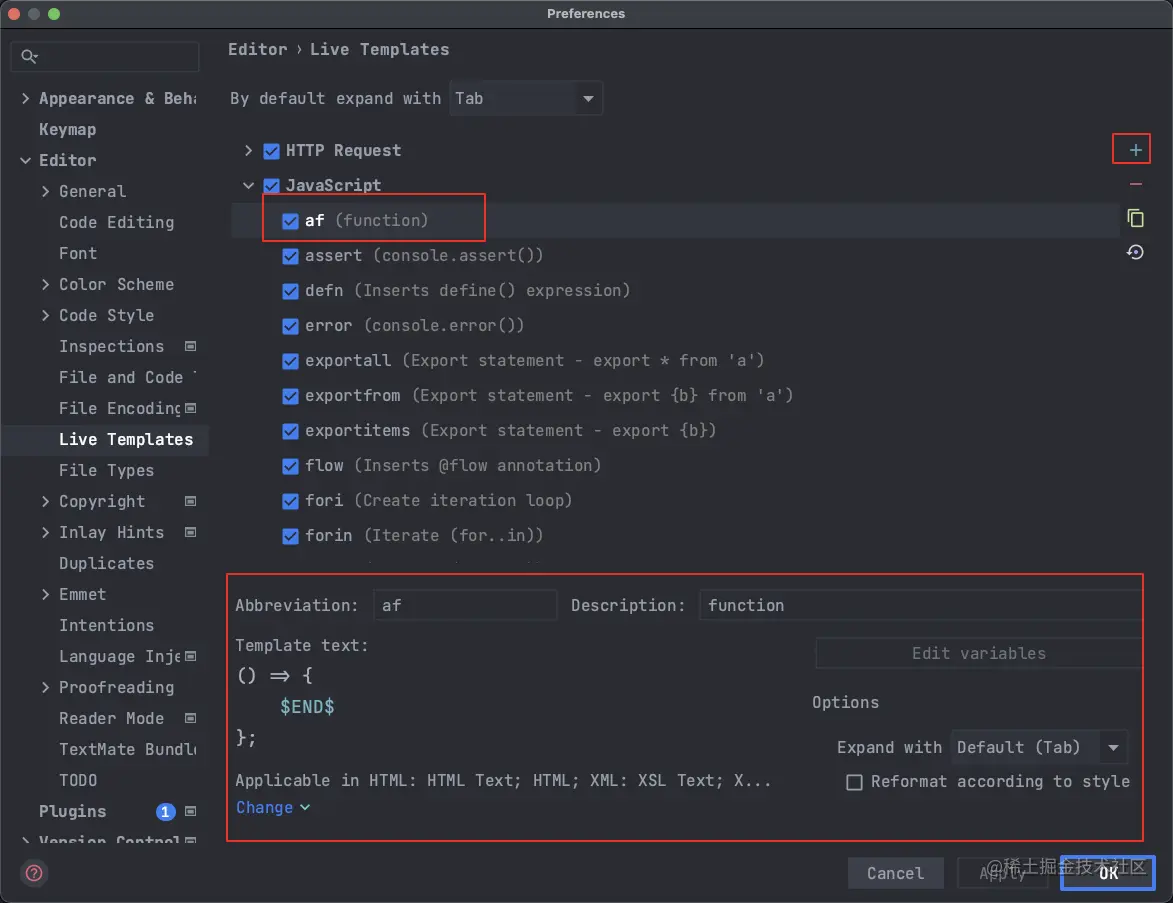Open Font settings page
1173x903 pixels.
pos(78,254)
